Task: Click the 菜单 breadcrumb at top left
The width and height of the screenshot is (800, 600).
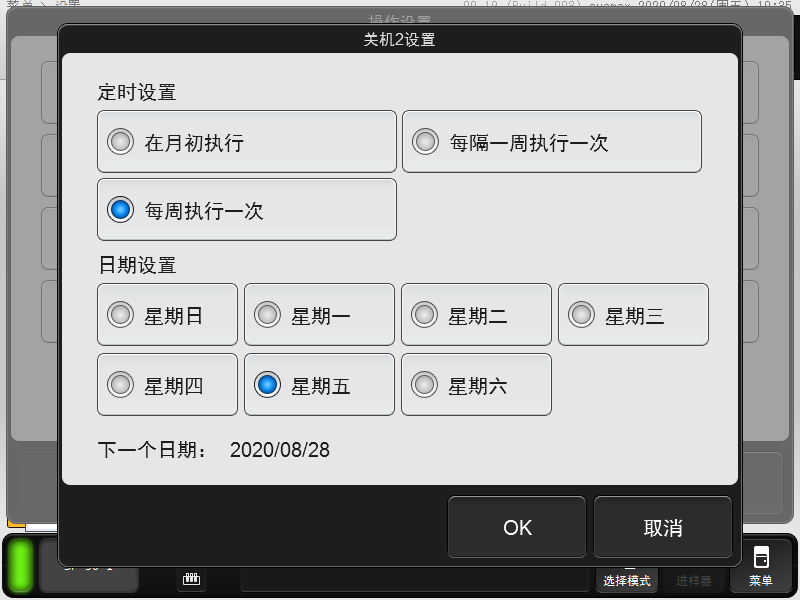Action: [18, 4]
